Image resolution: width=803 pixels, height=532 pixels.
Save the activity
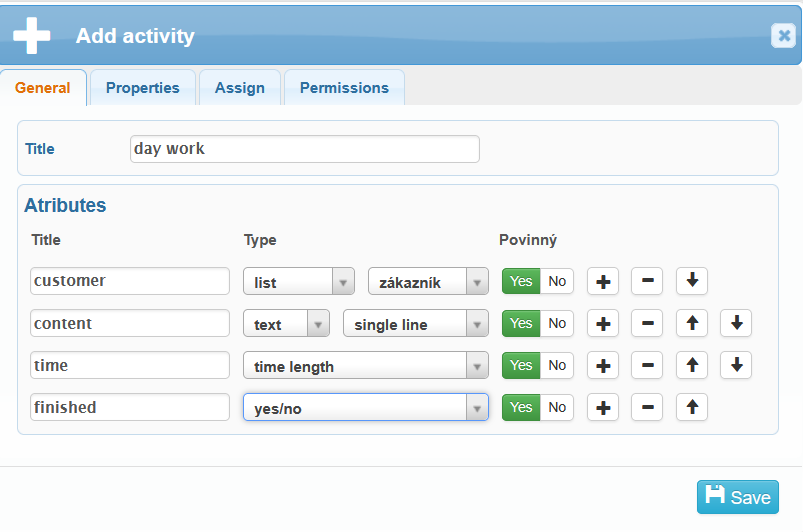(x=737, y=497)
